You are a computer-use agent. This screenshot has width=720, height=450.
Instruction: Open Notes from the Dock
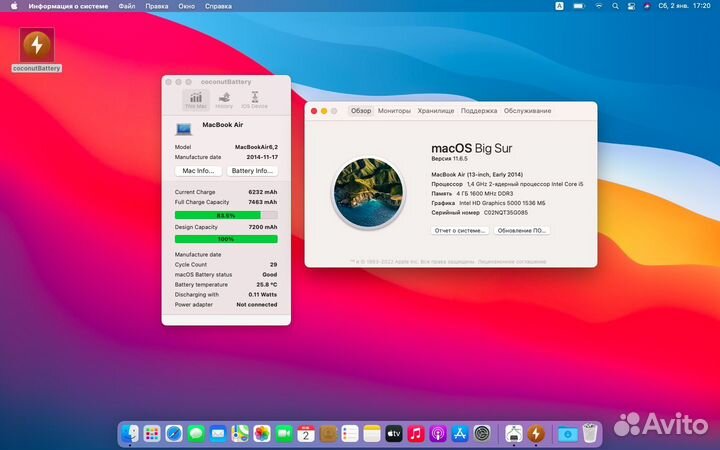coord(372,433)
